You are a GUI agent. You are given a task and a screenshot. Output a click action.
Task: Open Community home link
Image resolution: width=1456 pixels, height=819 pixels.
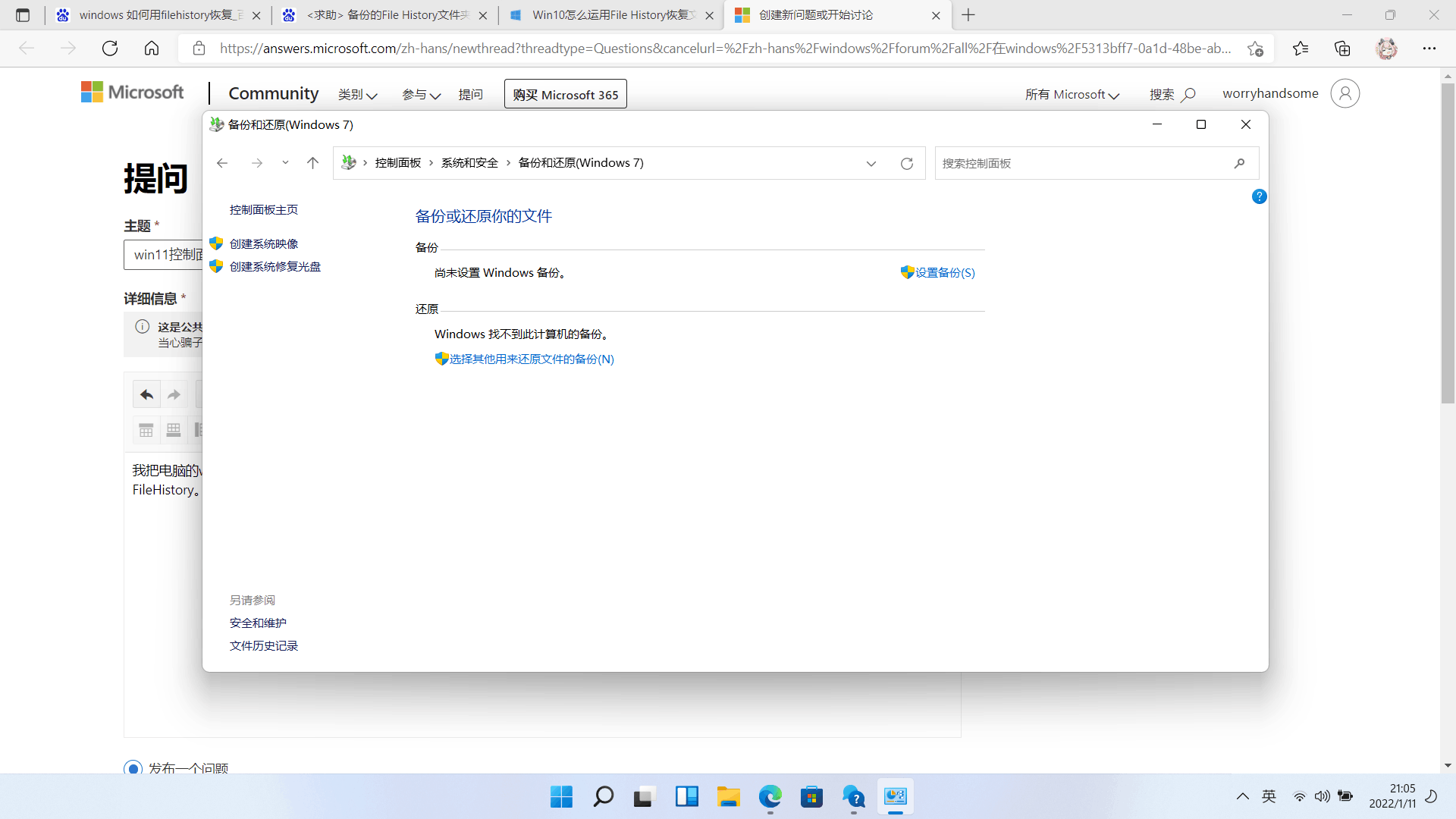click(274, 93)
